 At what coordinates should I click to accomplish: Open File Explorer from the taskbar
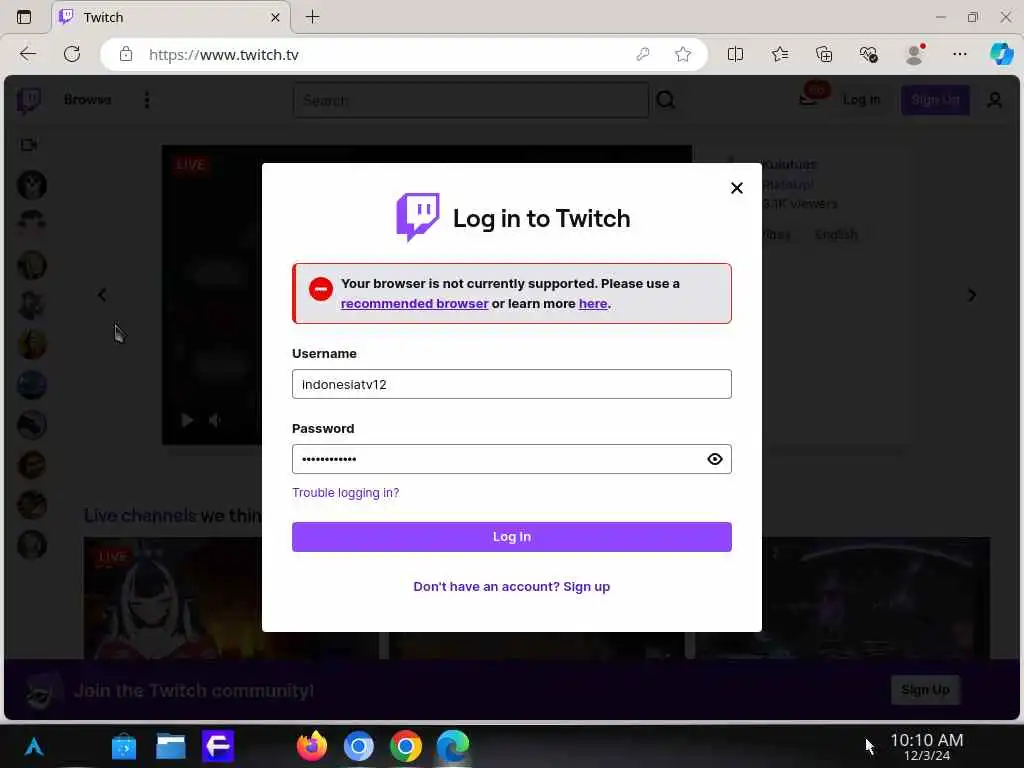(x=170, y=746)
